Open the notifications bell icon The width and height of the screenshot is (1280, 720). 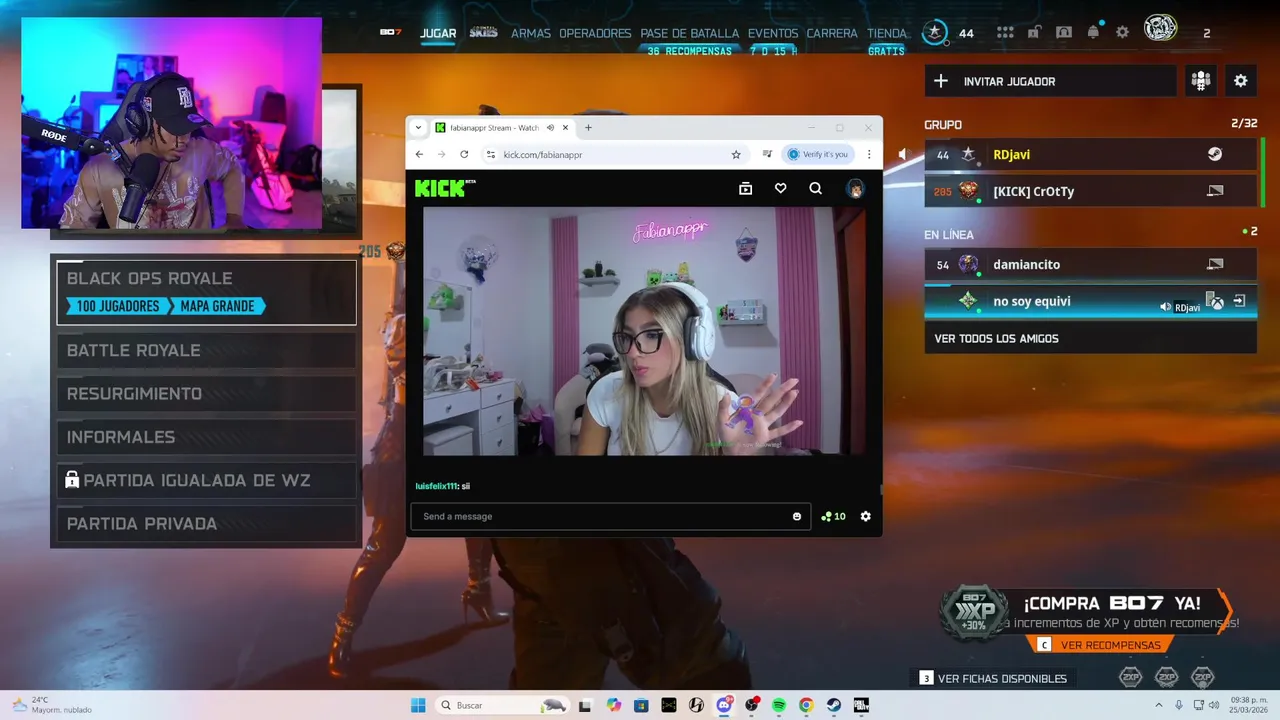1093,32
